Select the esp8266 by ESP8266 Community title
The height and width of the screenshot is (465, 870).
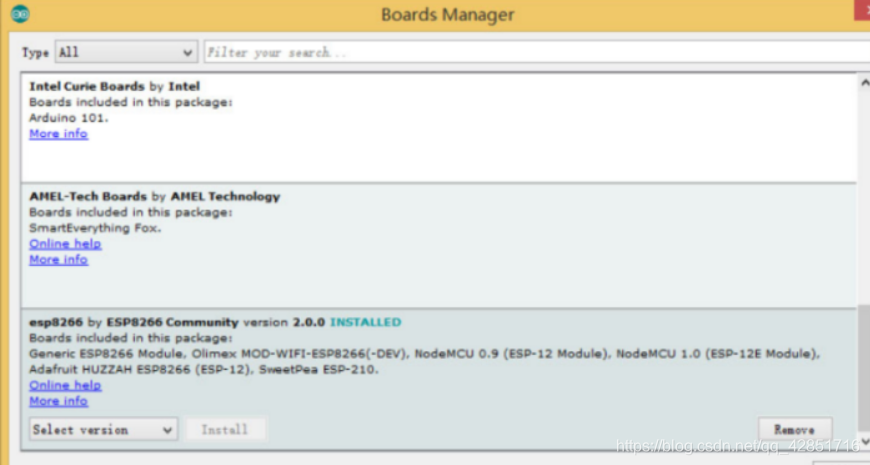(134, 322)
